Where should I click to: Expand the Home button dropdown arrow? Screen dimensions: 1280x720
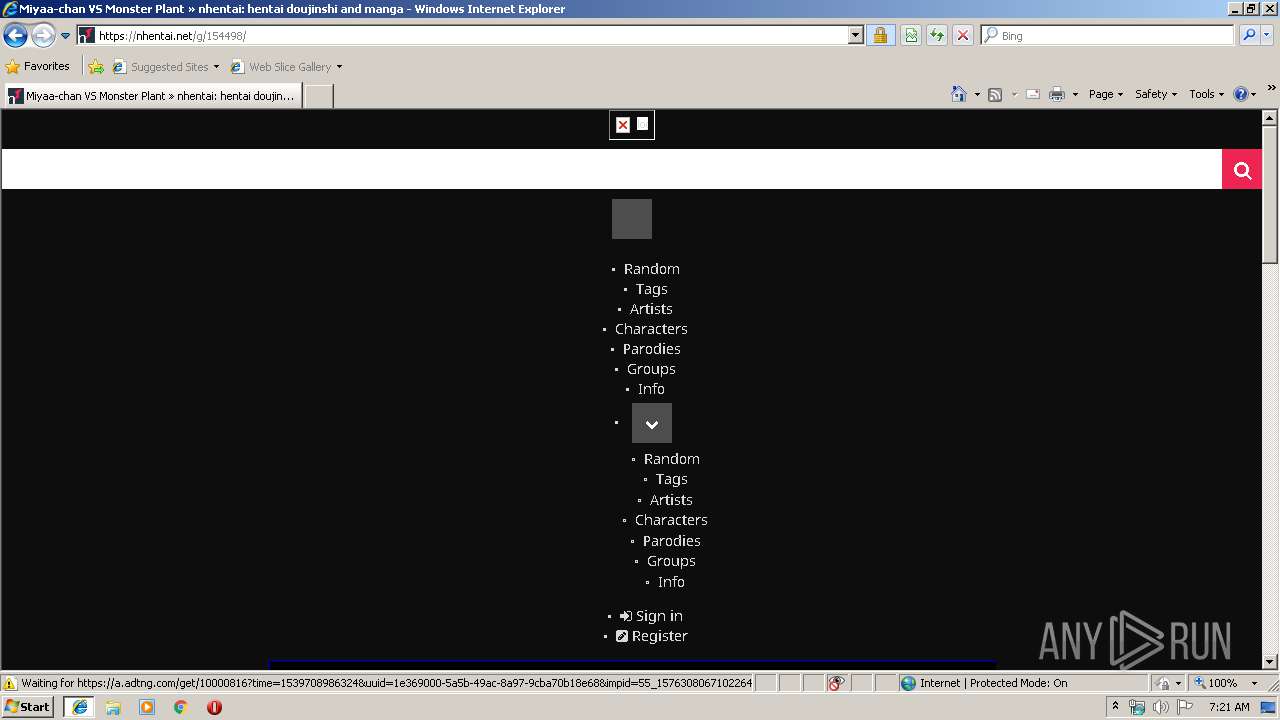[977, 94]
